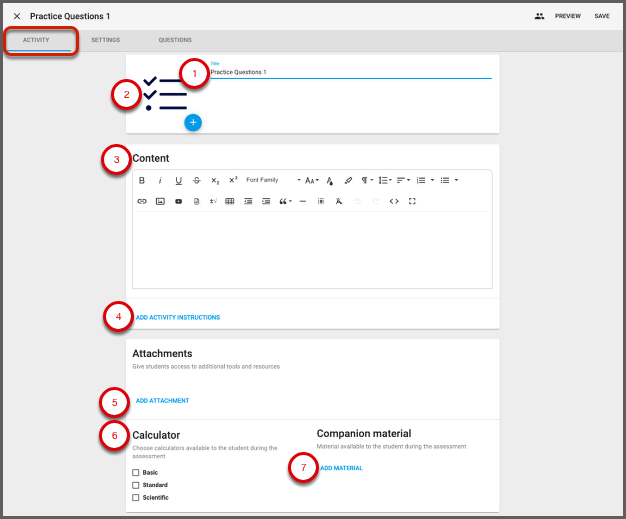Switch to the Settings tab
626x519 pixels.
pos(105,40)
